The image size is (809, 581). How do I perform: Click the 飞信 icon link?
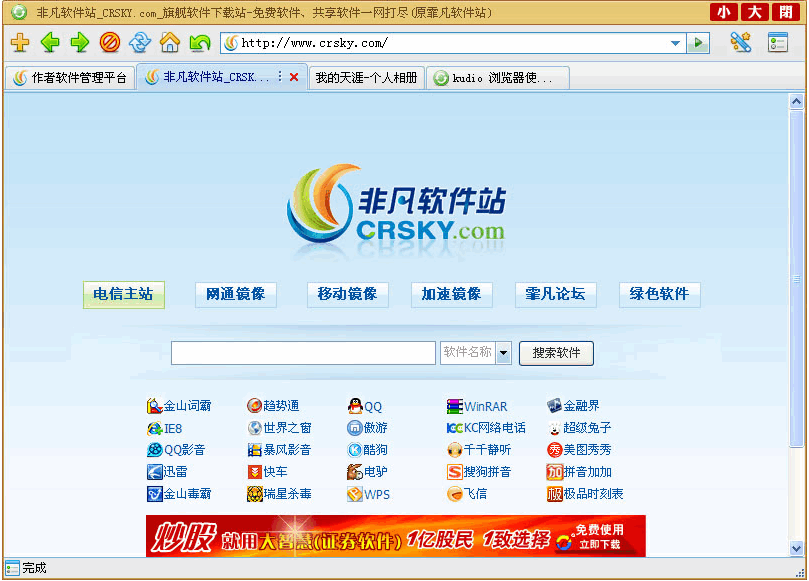point(467,494)
